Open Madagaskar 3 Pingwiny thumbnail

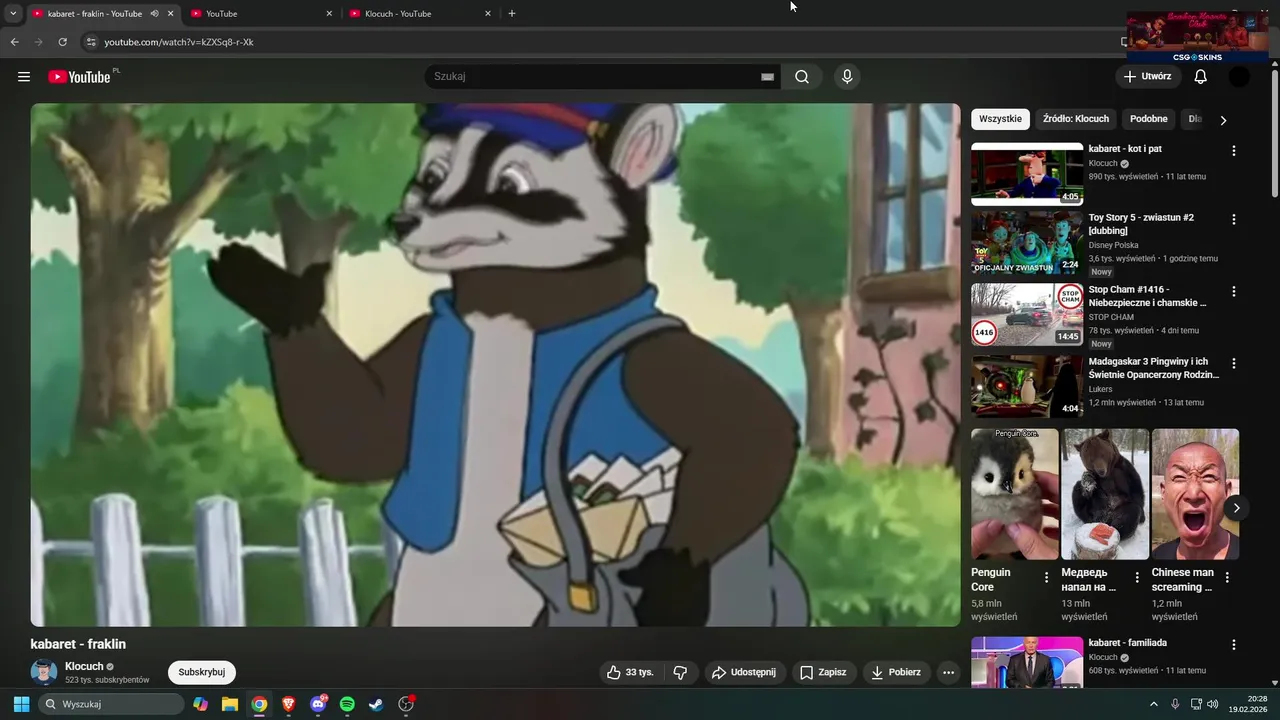pyautogui.click(x=1027, y=387)
